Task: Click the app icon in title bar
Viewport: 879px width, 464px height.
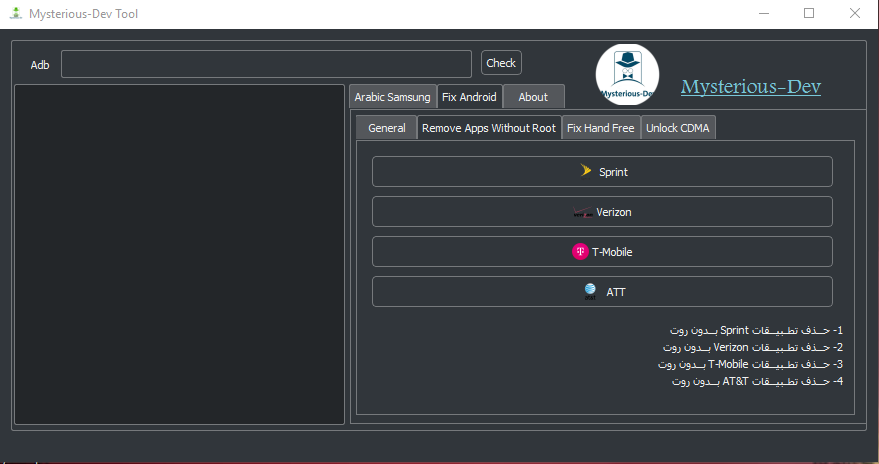Action: (16, 13)
